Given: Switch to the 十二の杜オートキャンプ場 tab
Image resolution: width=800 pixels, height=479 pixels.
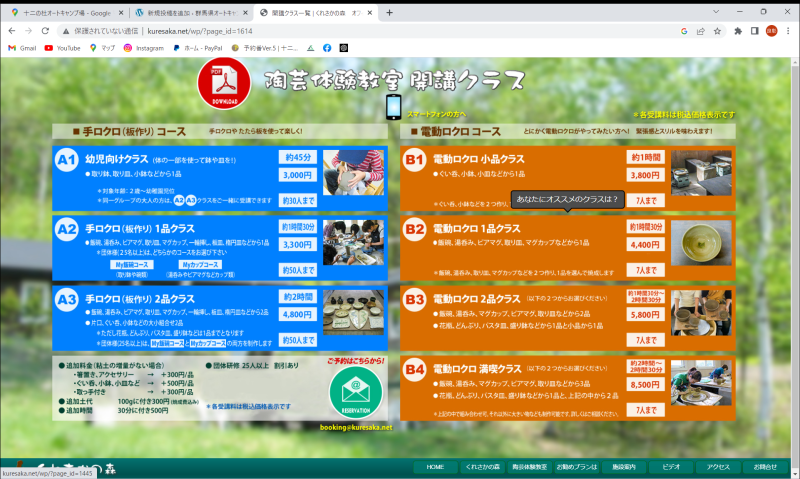Looking at the screenshot, I should (x=66, y=12).
